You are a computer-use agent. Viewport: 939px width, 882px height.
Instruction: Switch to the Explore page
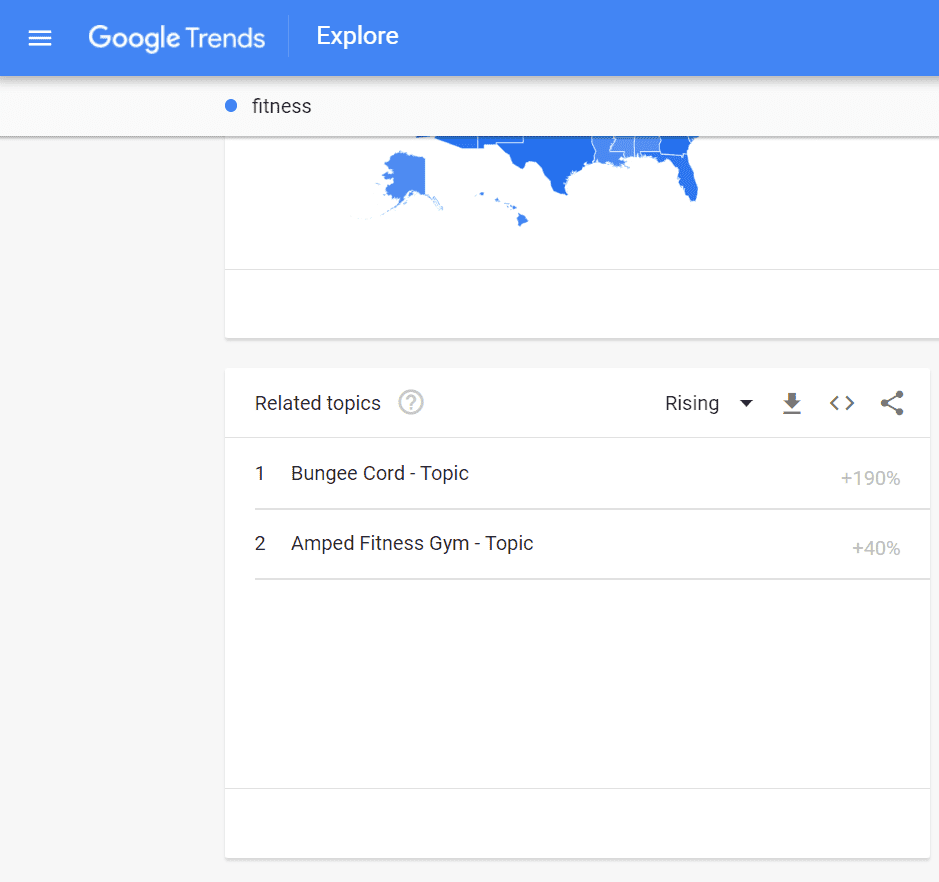(x=357, y=36)
